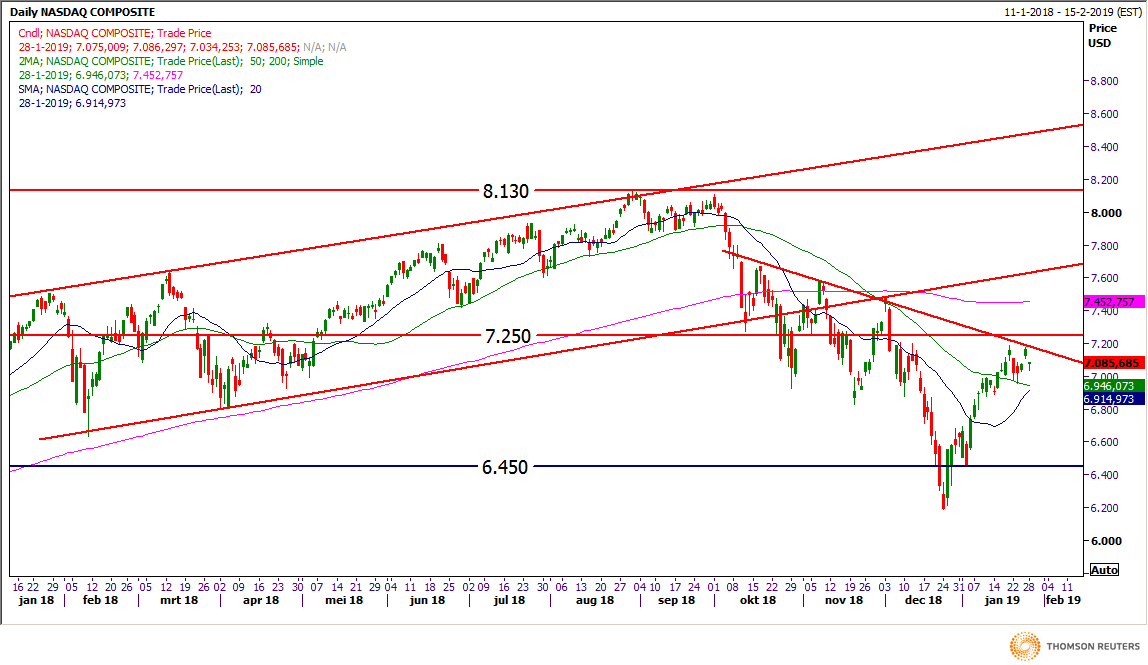Image resolution: width=1148 pixels, height=665 pixels.
Task: Select the 6.450 support level label
Action: point(505,467)
